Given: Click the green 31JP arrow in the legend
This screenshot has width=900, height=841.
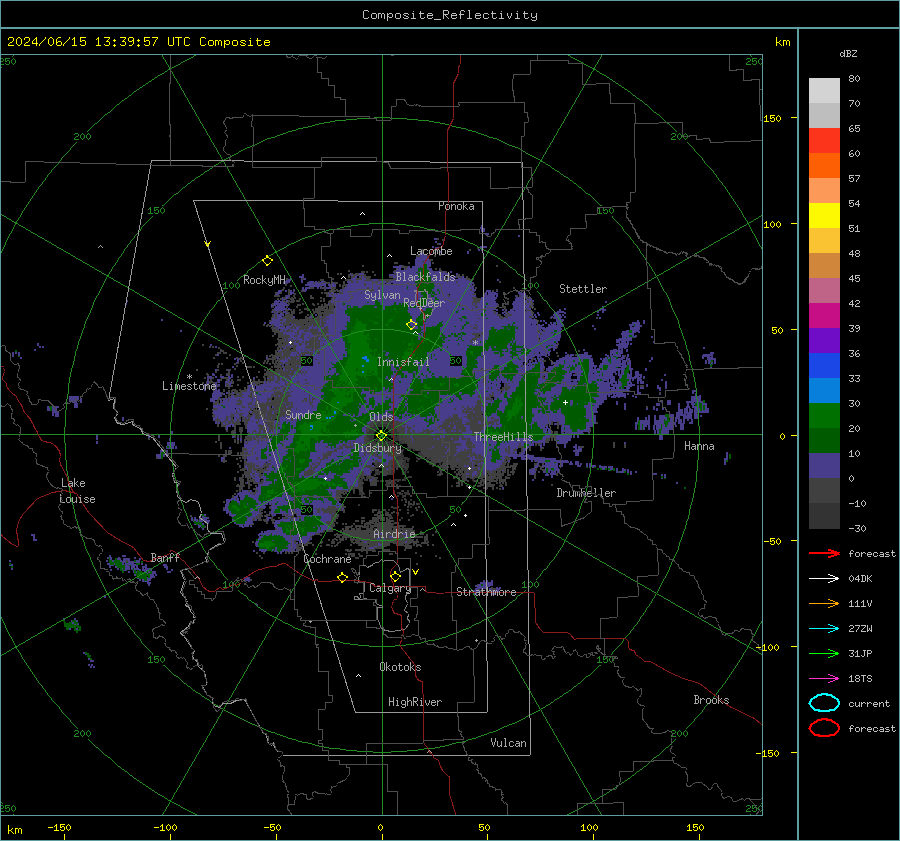Looking at the screenshot, I should click(824, 653).
